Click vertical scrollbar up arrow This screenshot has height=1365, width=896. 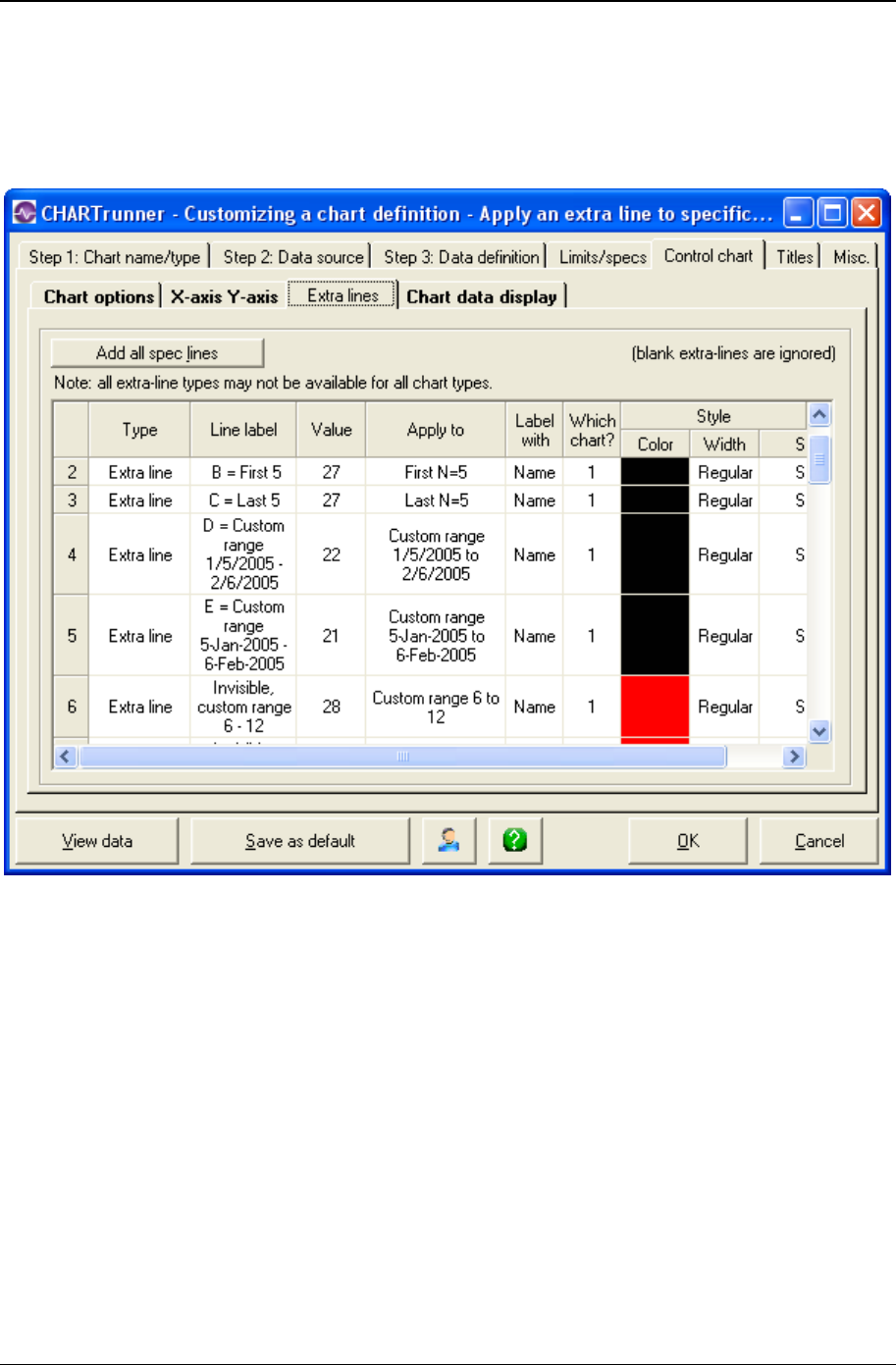click(x=819, y=413)
